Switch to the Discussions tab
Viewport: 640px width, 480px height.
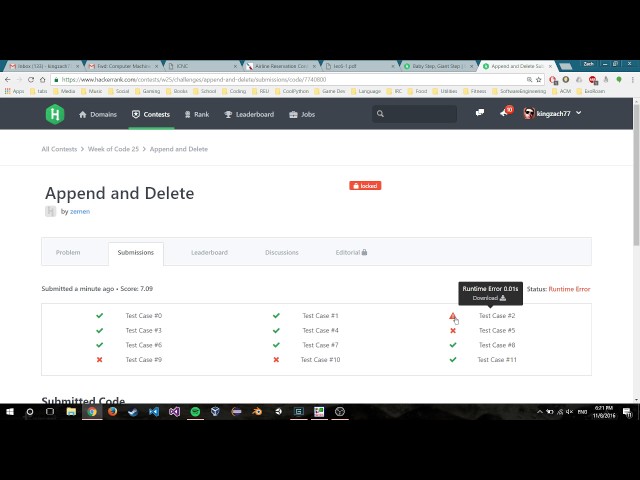(x=282, y=252)
